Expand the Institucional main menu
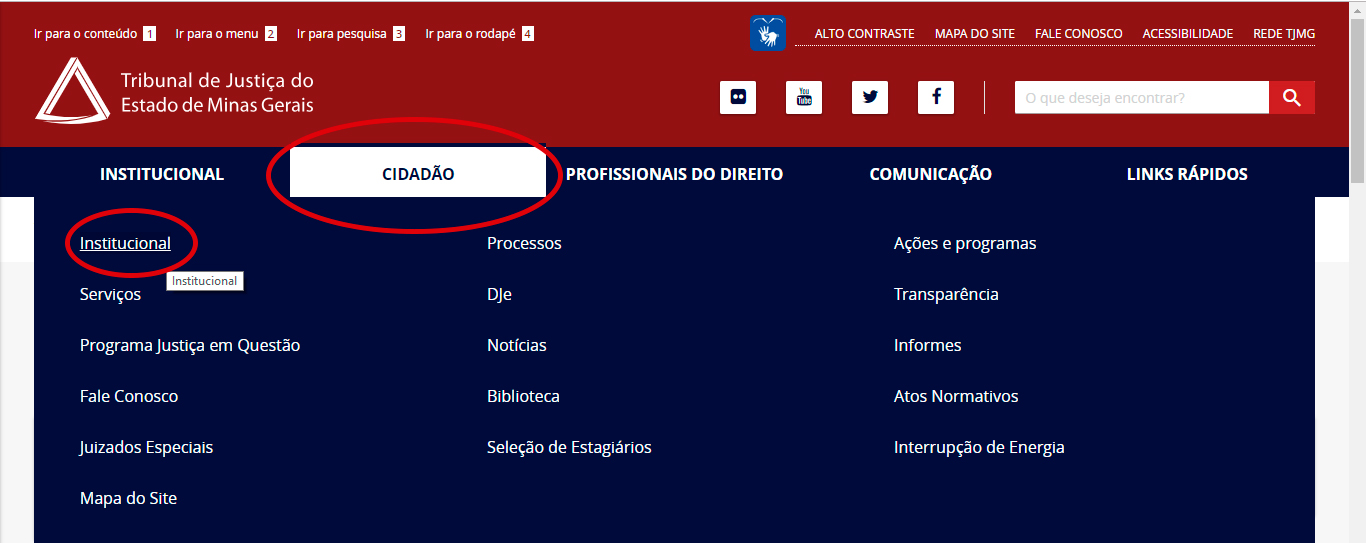The image size is (1366, 543). [x=162, y=174]
